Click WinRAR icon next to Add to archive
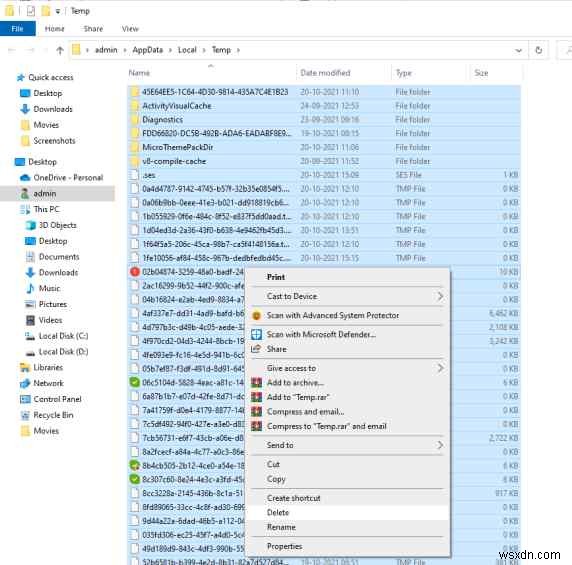This screenshot has width=572, height=565. pyautogui.click(x=256, y=383)
